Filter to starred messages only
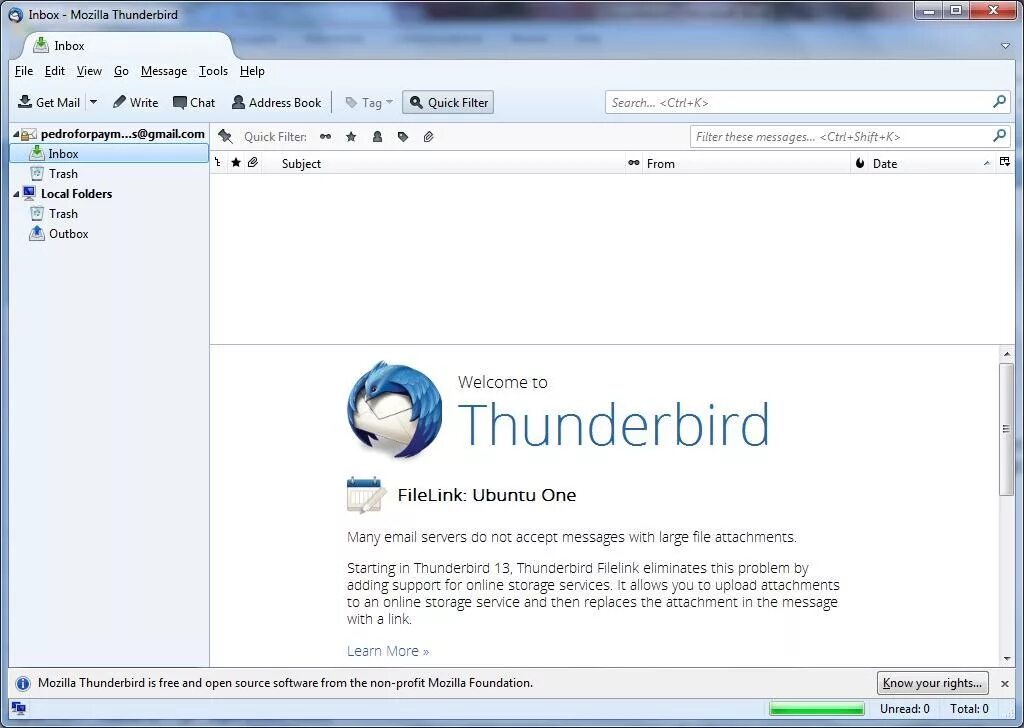Viewport: 1024px width, 728px height. (x=351, y=136)
